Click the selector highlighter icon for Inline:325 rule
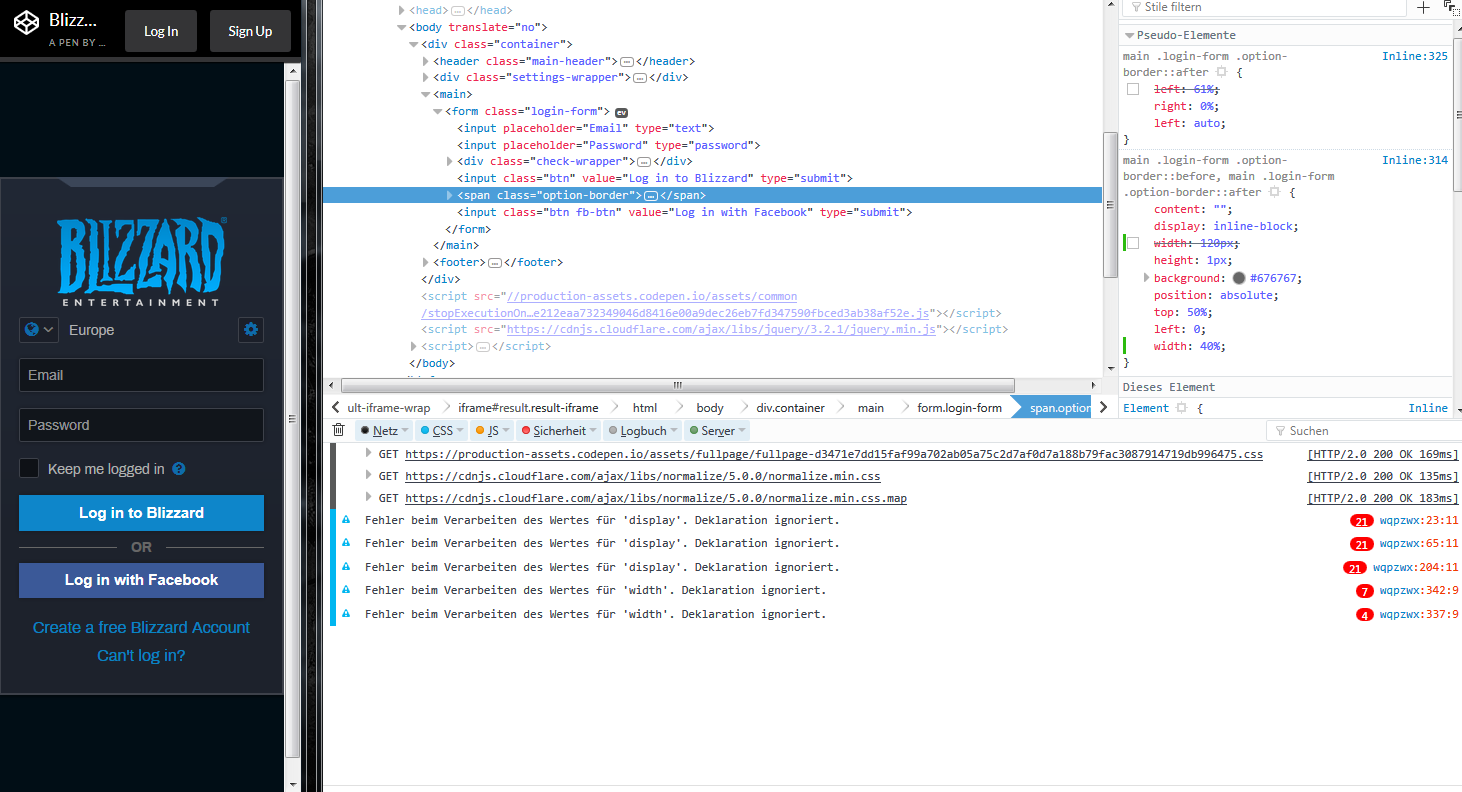Image resolution: width=1462 pixels, height=792 pixels. pos(1220,73)
